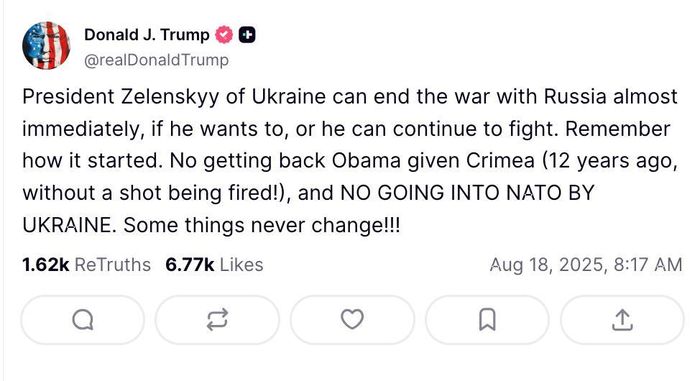Click the phrase "NO GOING INTO NATO BY"
The image size is (700, 381).
point(467,193)
